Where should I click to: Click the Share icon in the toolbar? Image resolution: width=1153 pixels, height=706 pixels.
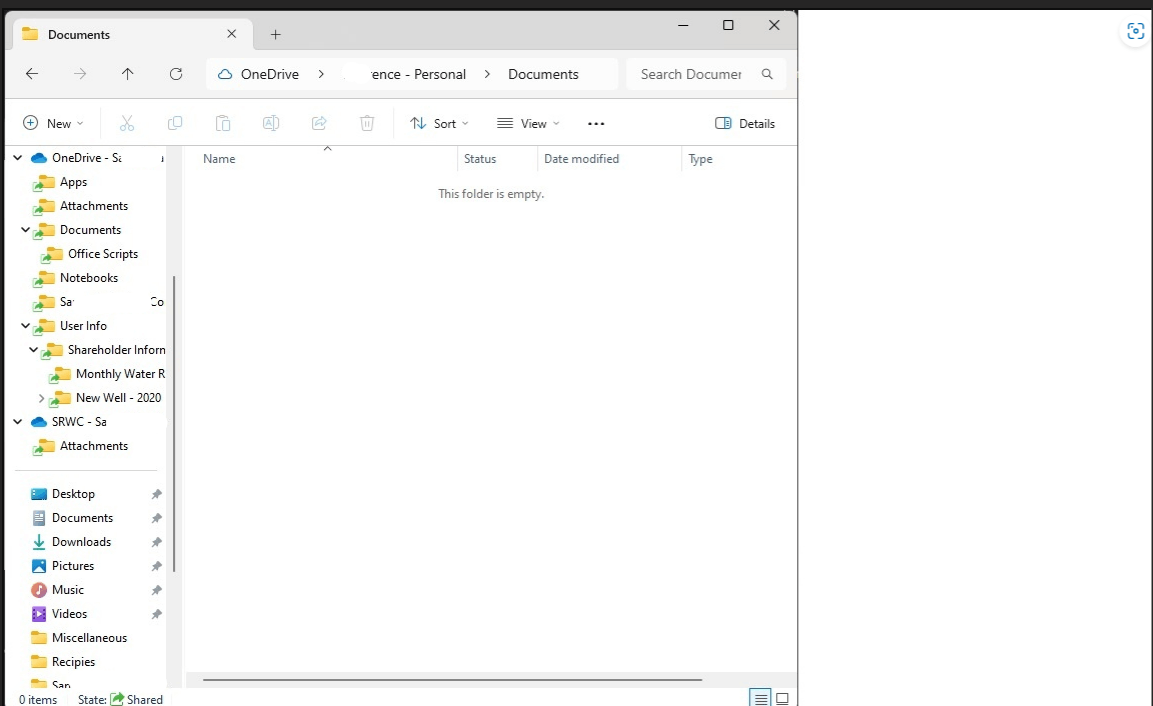[319, 122]
